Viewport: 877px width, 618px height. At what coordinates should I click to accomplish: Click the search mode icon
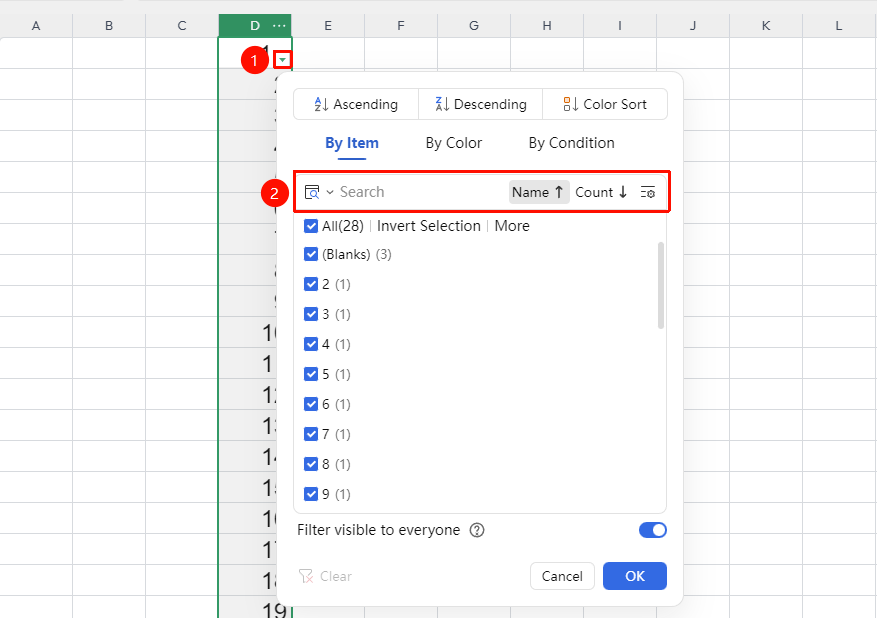point(312,192)
